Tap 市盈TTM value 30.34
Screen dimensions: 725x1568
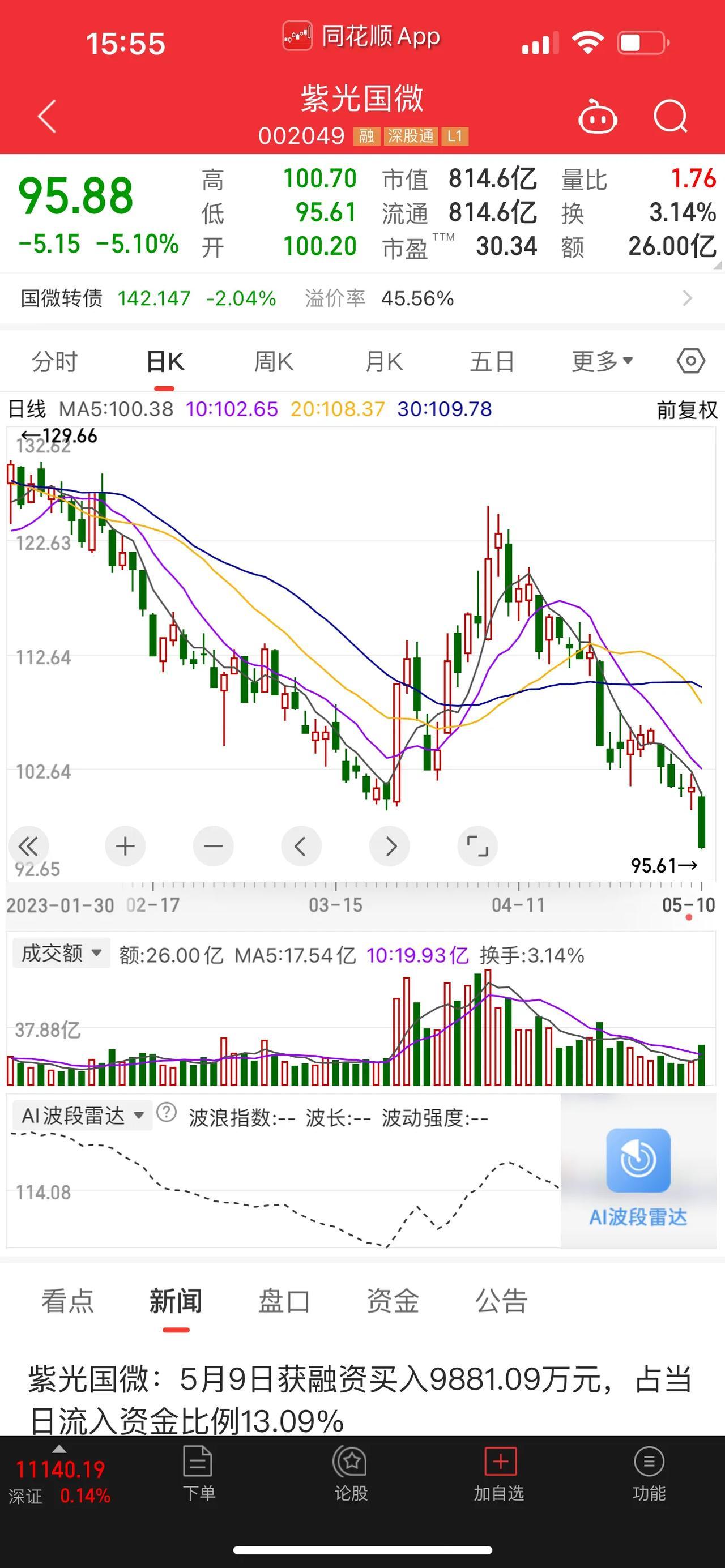(x=506, y=246)
